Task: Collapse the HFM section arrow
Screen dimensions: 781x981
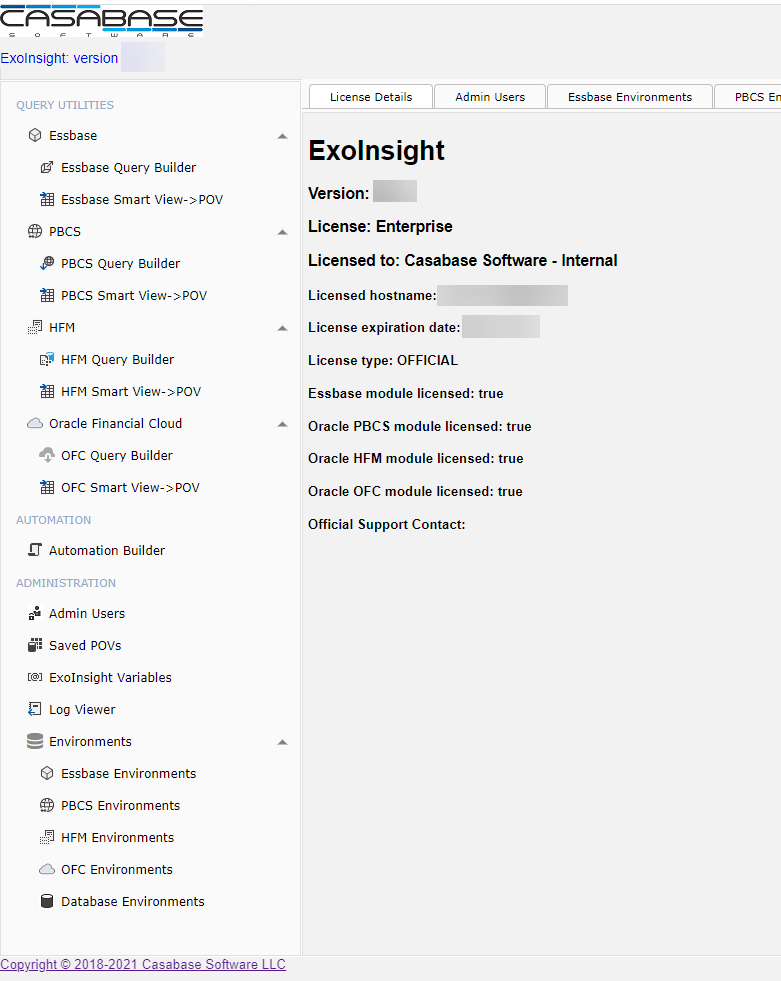Action: (x=282, y=328)
